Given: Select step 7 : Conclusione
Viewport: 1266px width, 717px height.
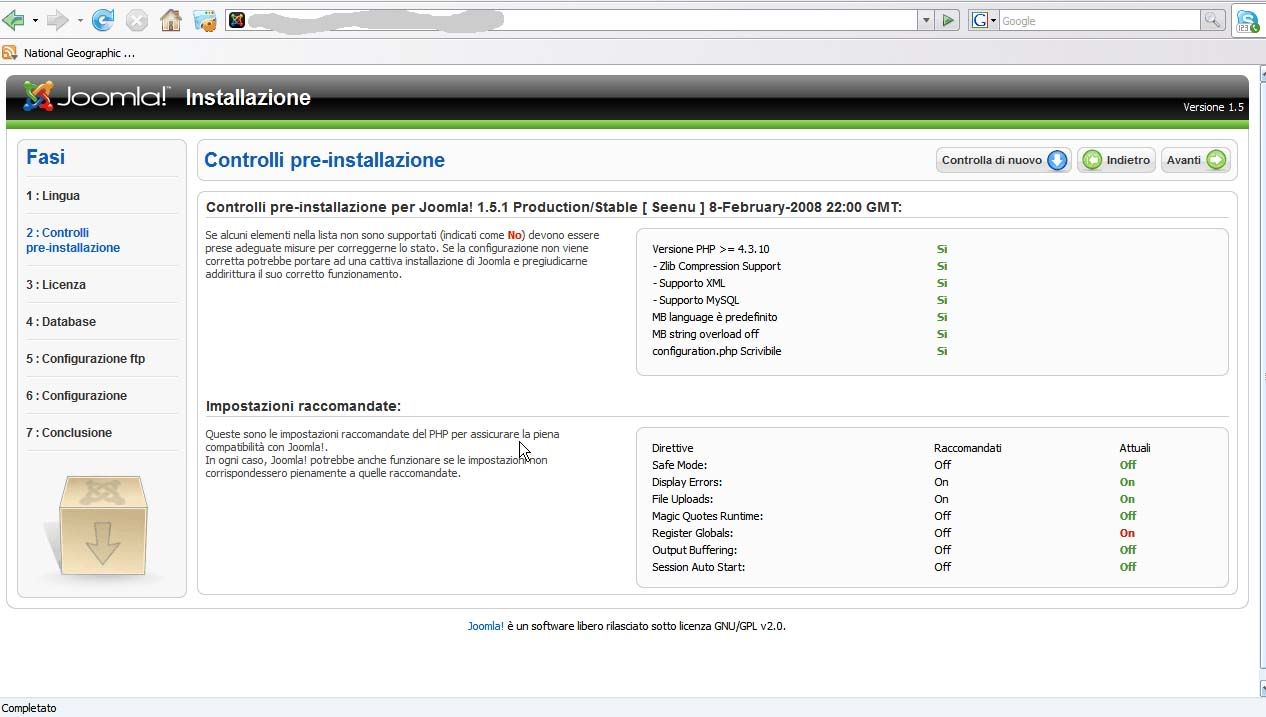Looking at the screenshot, I should click(69, 433).
